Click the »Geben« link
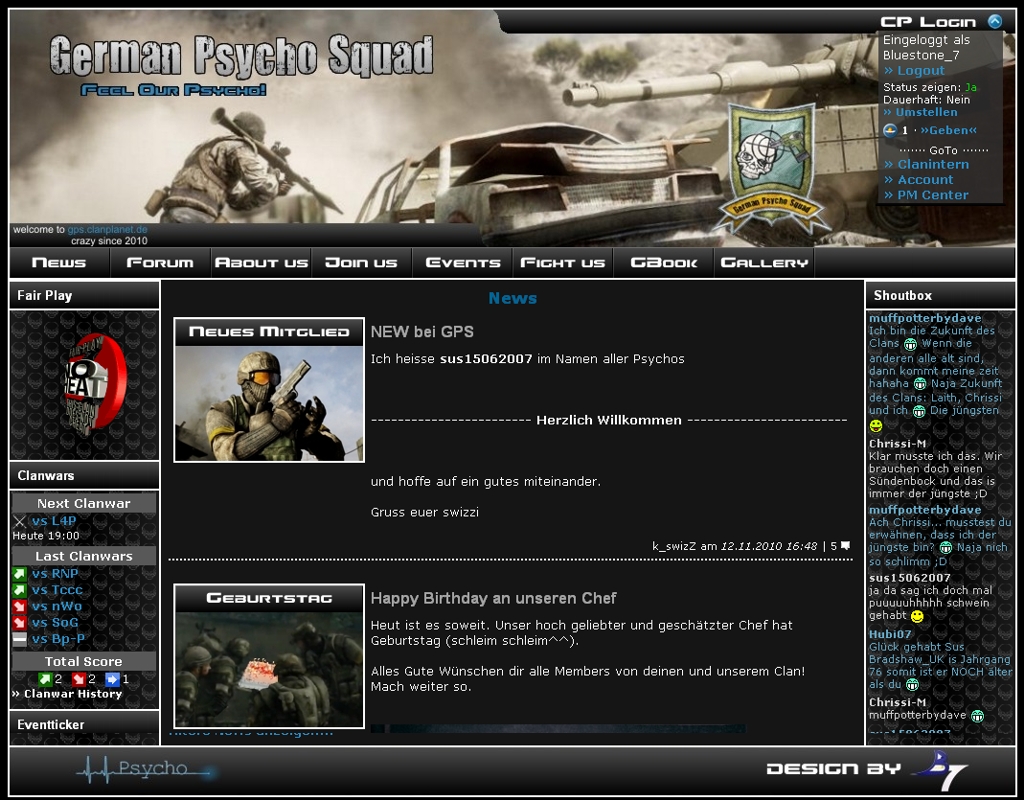Image resolution: width=1024 pixels, height=800 pixels. [x=948, y=130]
